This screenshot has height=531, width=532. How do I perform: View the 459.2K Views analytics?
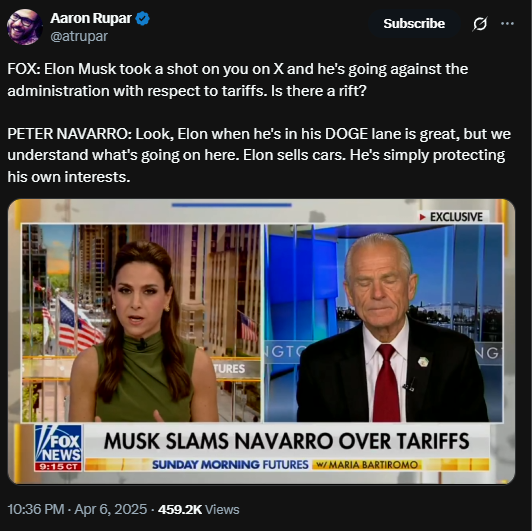point(198,509)
